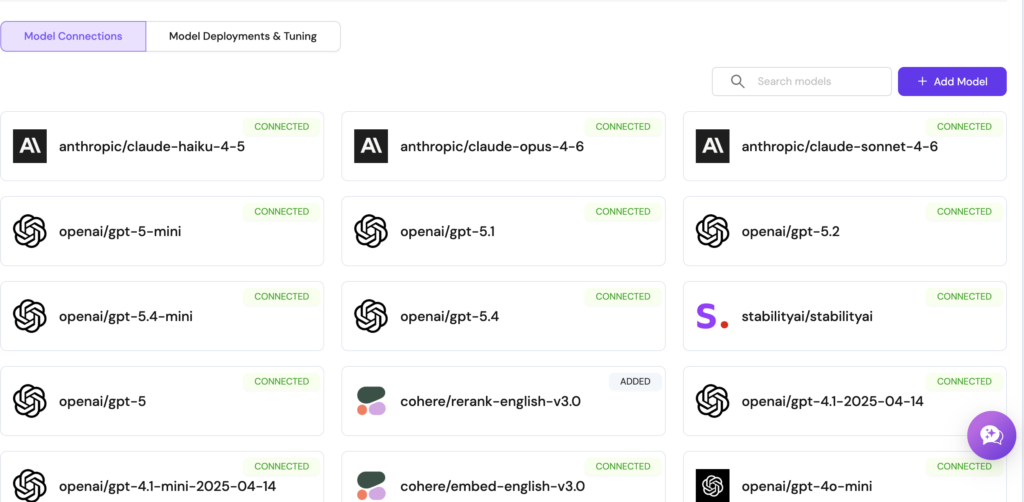Click CONNECTED badge on stabilityai card
Image resolution: width=1024 pixels, height=502 pixels.
(x=964, y=296)
